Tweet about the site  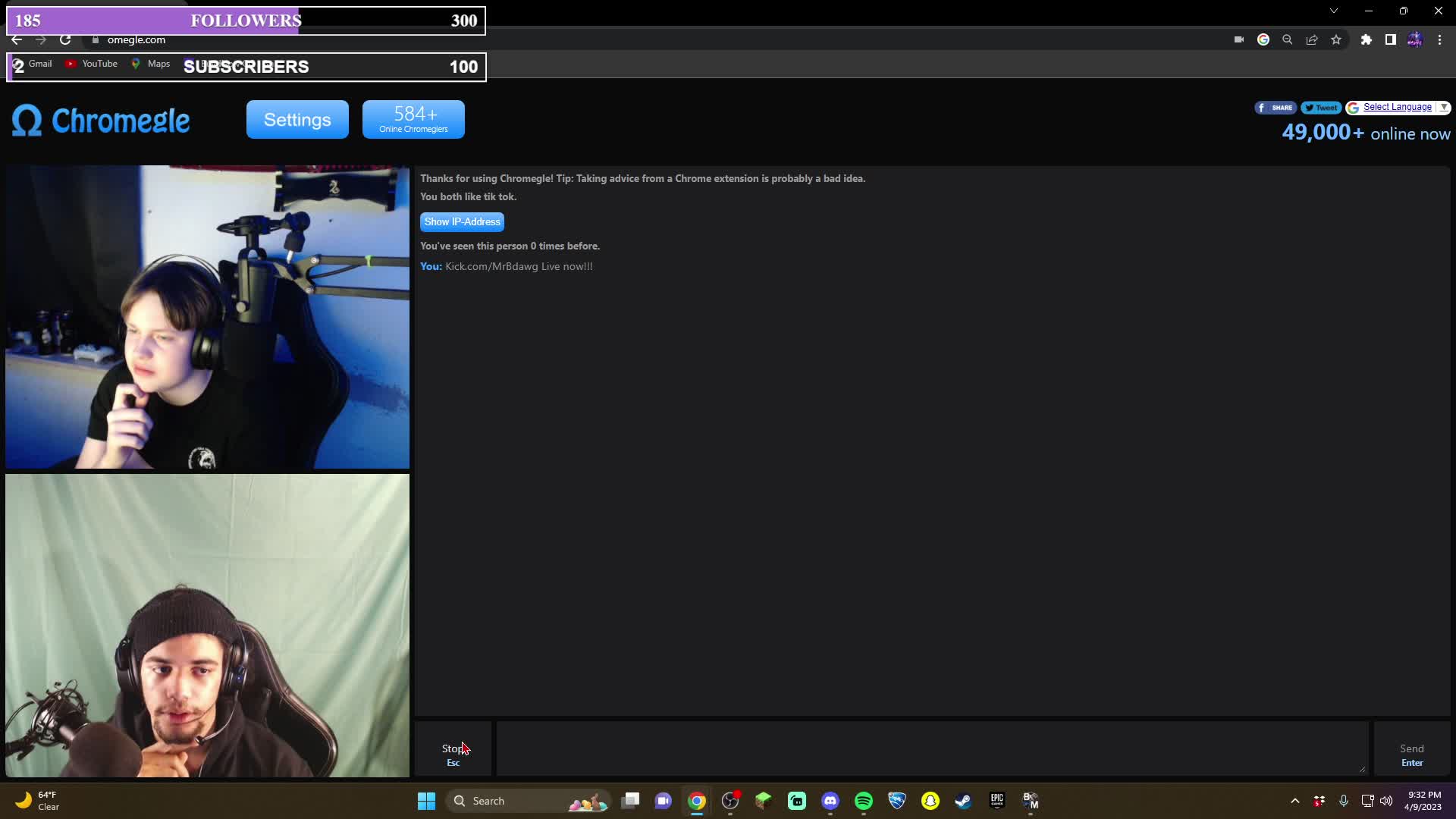pos(1321,108)
